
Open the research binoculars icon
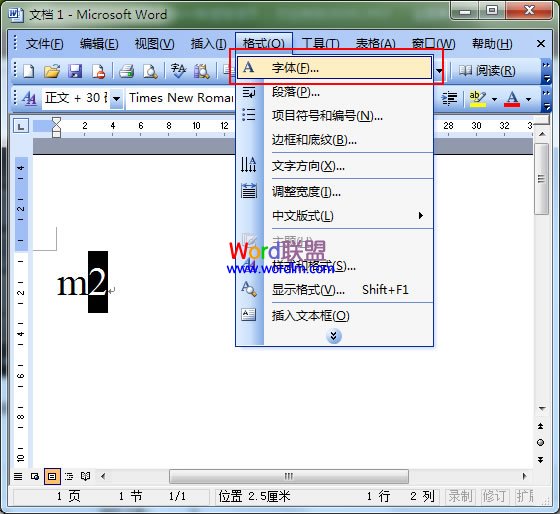coord(202,71)
